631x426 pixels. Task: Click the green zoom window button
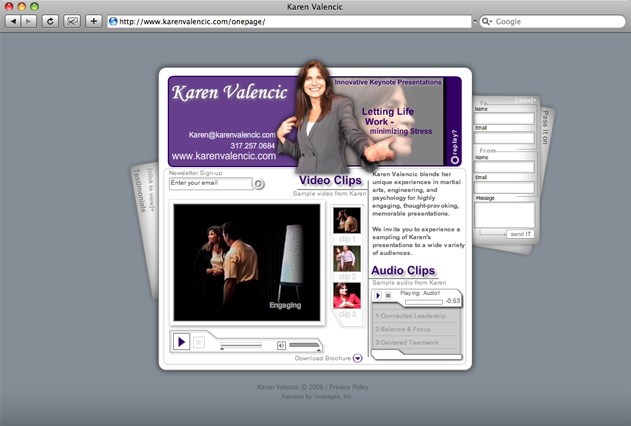tap(35, 6)
